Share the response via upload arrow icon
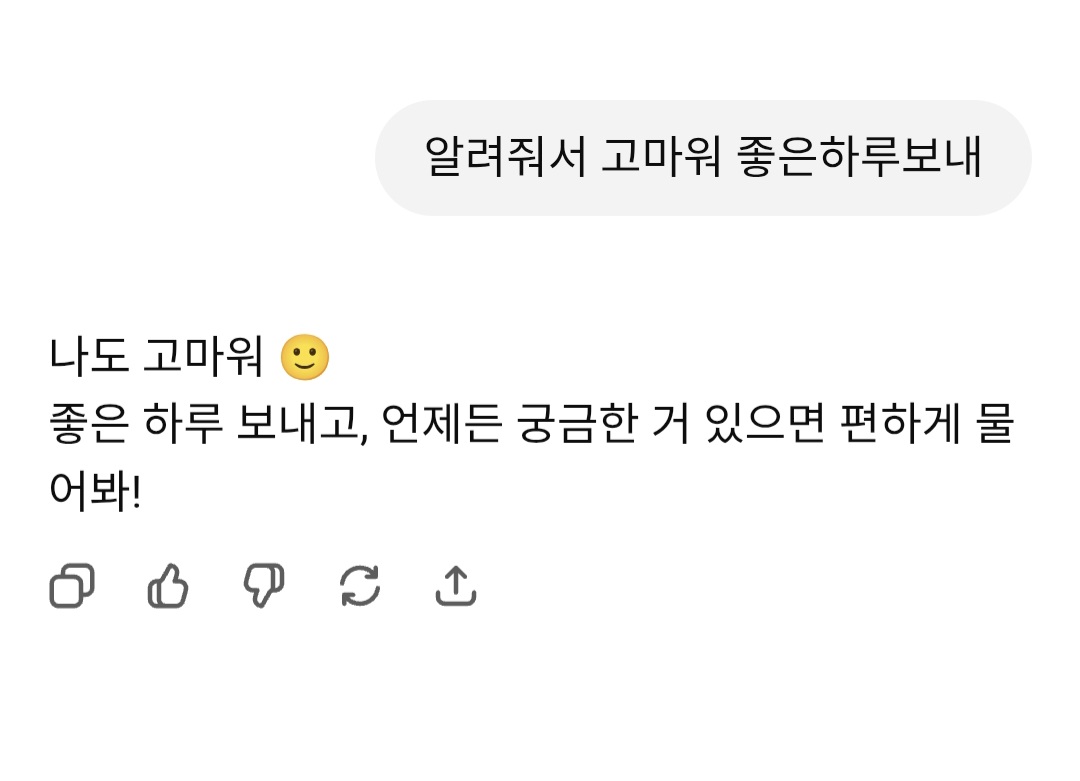This screenshot has width=1080, height=781. coord(456,586)
